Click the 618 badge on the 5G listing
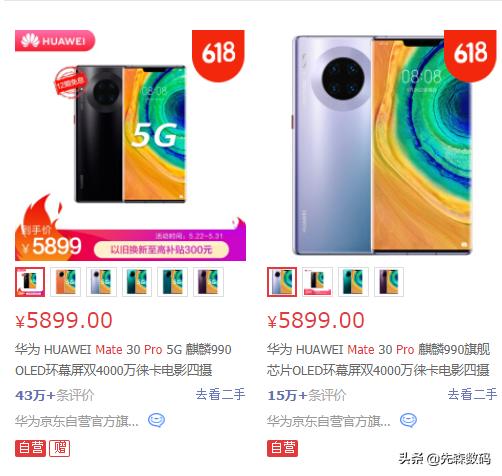Image resolution: width=502 pixels, height=476 pixels. (x=218, y=55)
